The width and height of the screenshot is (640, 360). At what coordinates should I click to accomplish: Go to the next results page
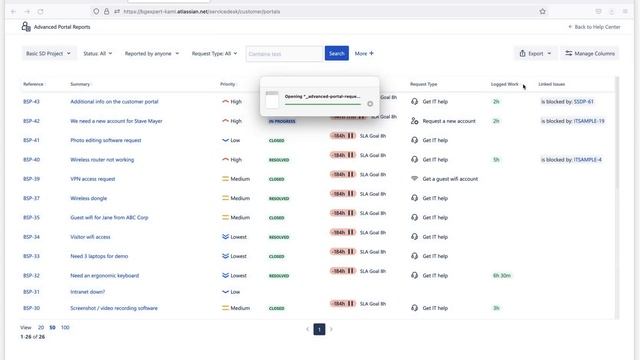pos(331,329)
